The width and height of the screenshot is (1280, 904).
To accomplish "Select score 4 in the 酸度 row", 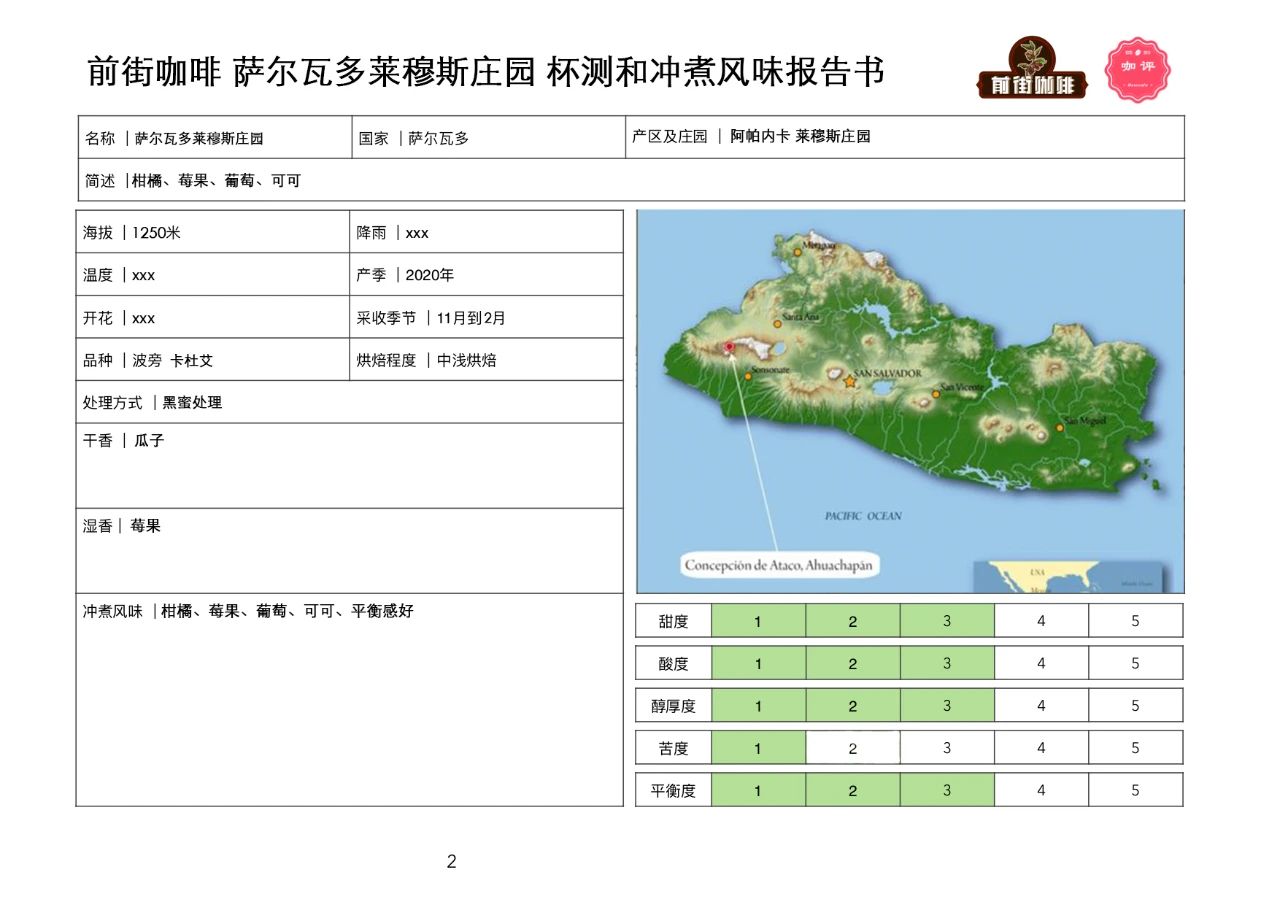I will [1041, 663].
